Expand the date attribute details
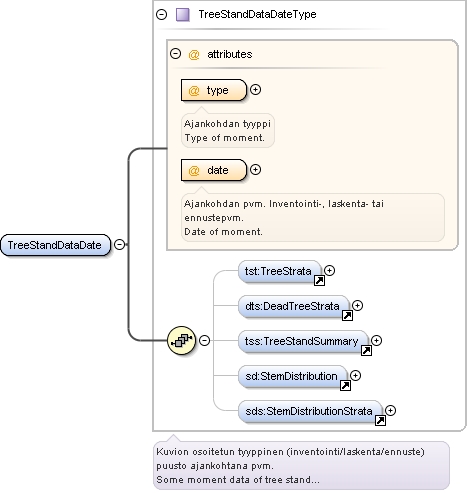Viewport: 468px width, 493px height. pos(255,170)
